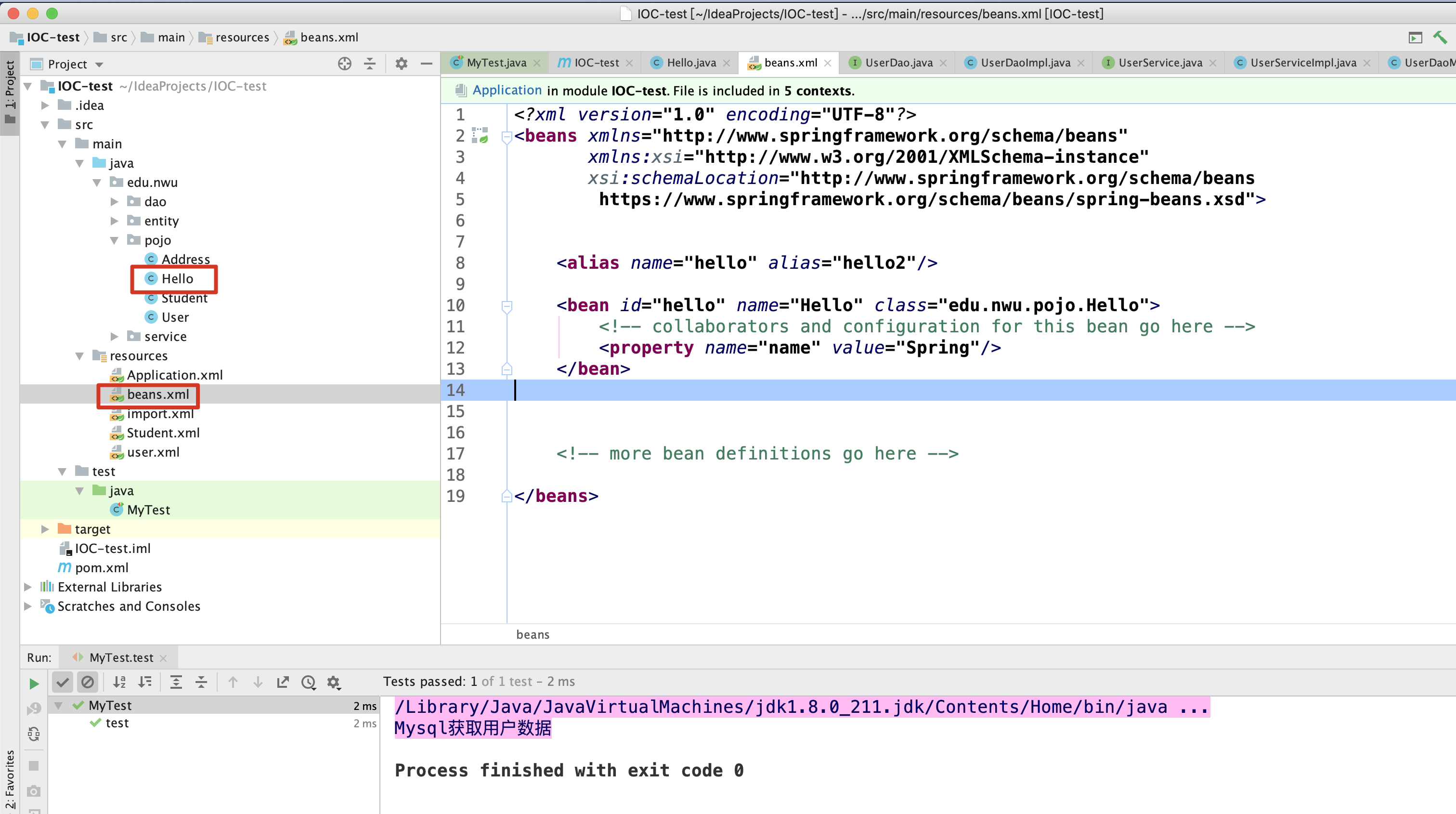
Task: Click the fold marker at line 10
Action: pyautogui.click(x=507, y=306)
